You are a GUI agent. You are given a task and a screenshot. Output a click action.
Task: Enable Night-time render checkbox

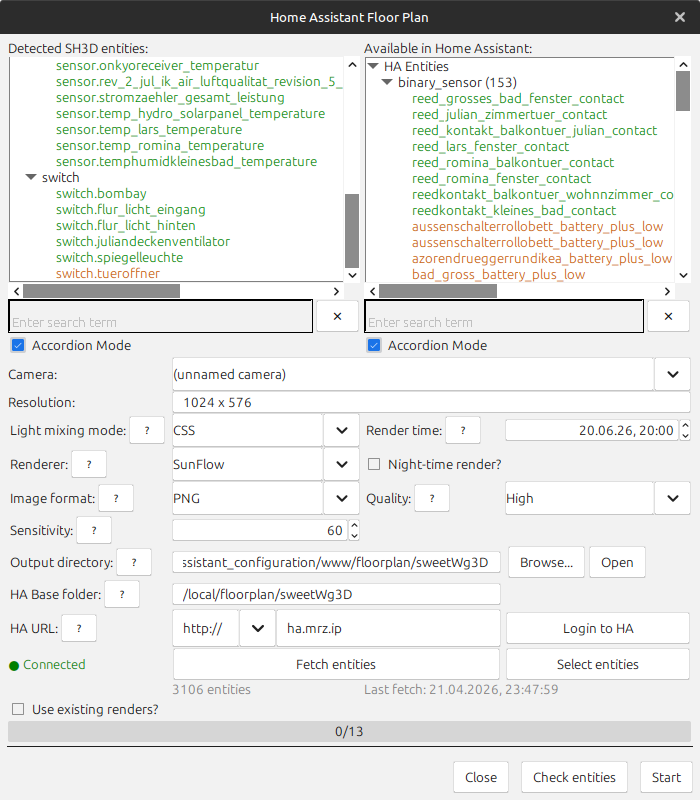(x=374, y=464)
